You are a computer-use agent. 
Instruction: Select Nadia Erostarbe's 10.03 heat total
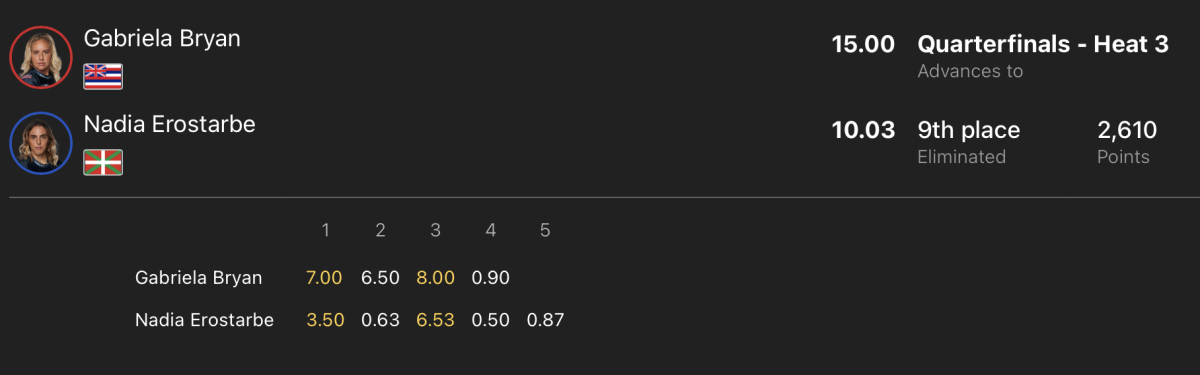863,130
